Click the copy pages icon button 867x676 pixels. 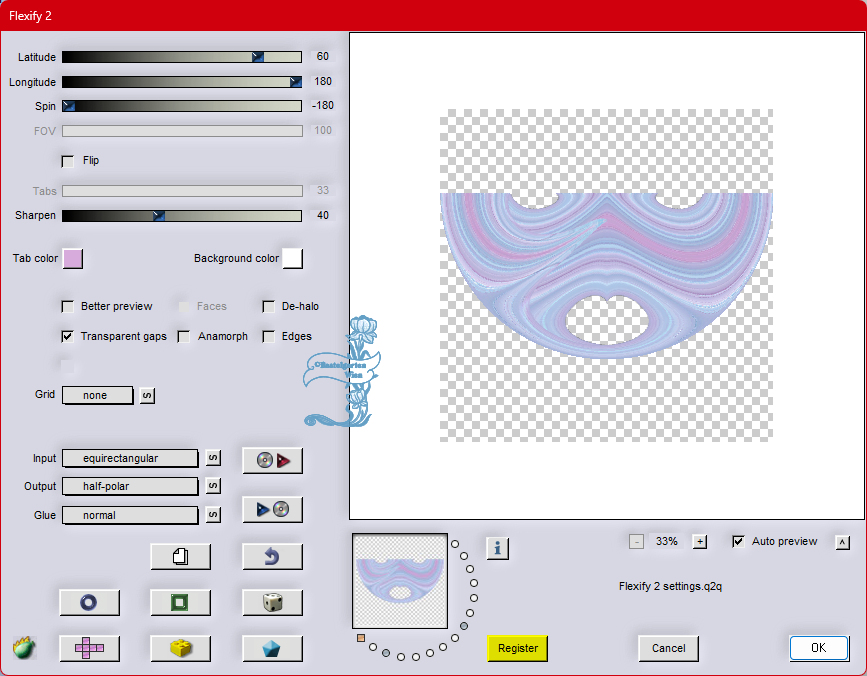pos(181,556)
